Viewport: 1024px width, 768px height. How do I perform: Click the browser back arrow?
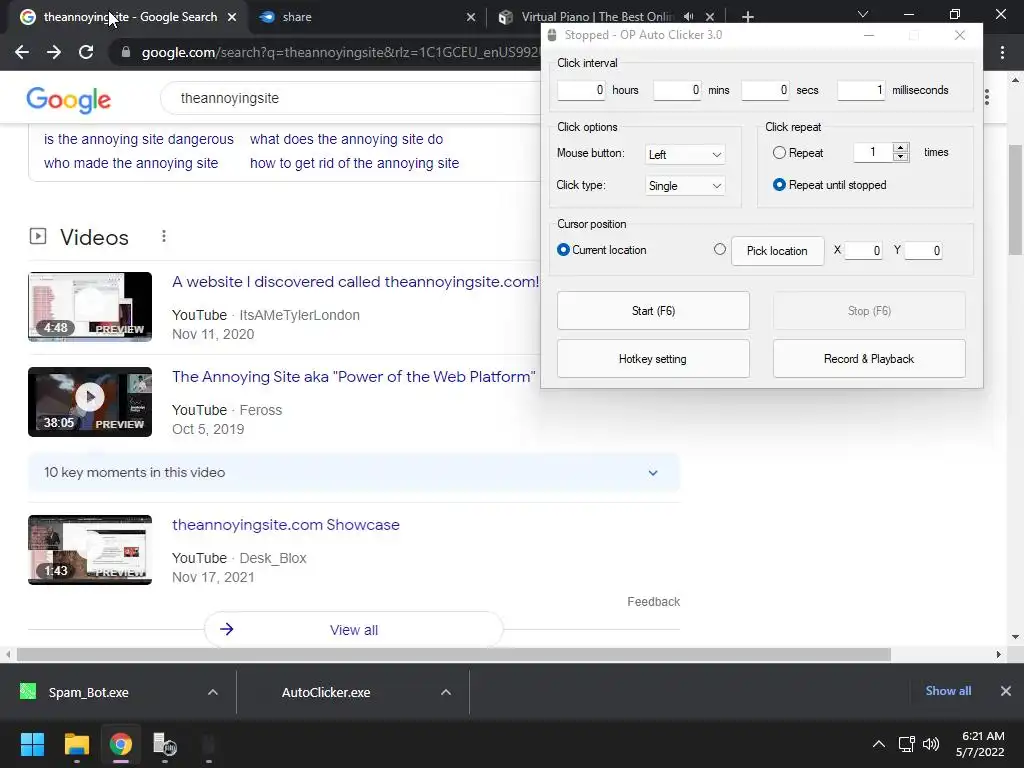point(22,52)
